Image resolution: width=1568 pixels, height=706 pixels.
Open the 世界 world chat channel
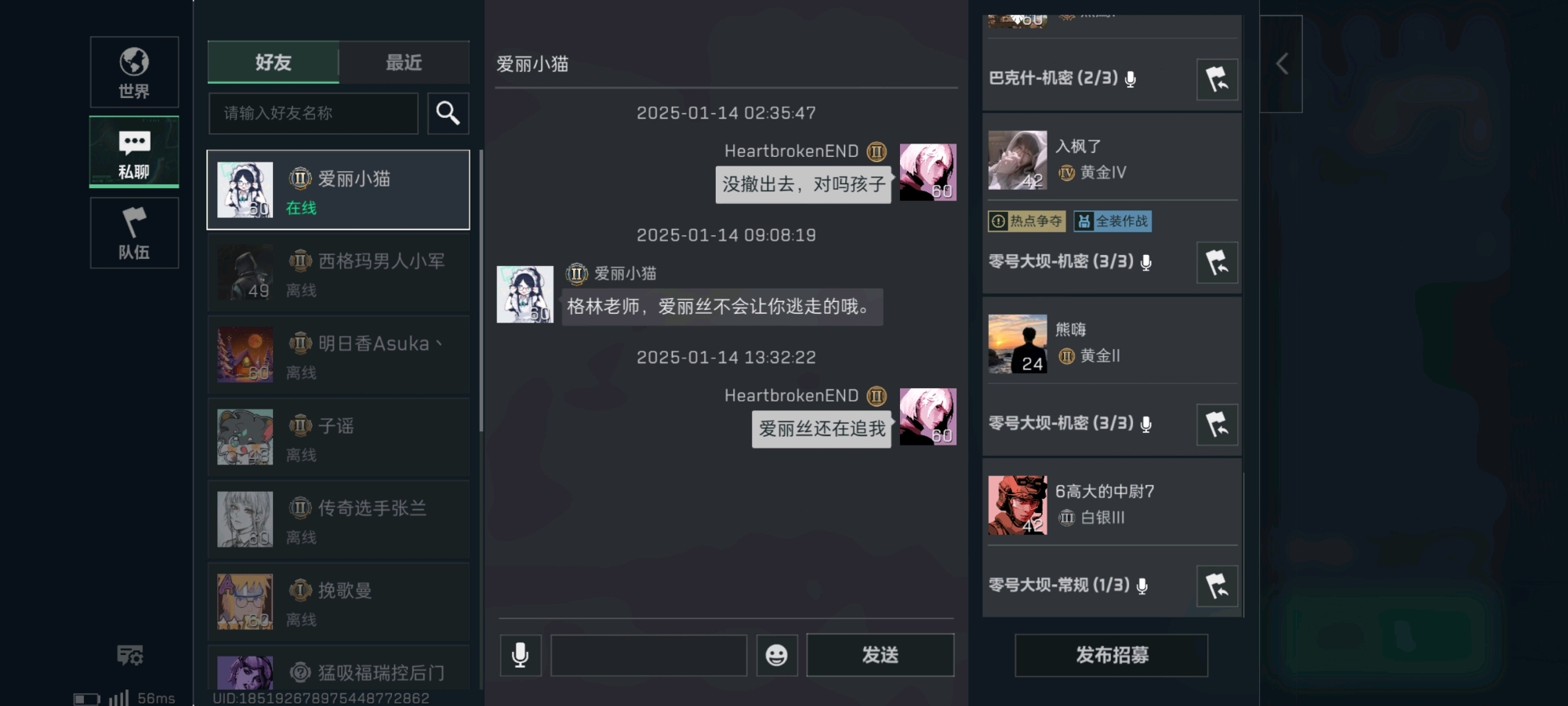[x=134, y=72]
